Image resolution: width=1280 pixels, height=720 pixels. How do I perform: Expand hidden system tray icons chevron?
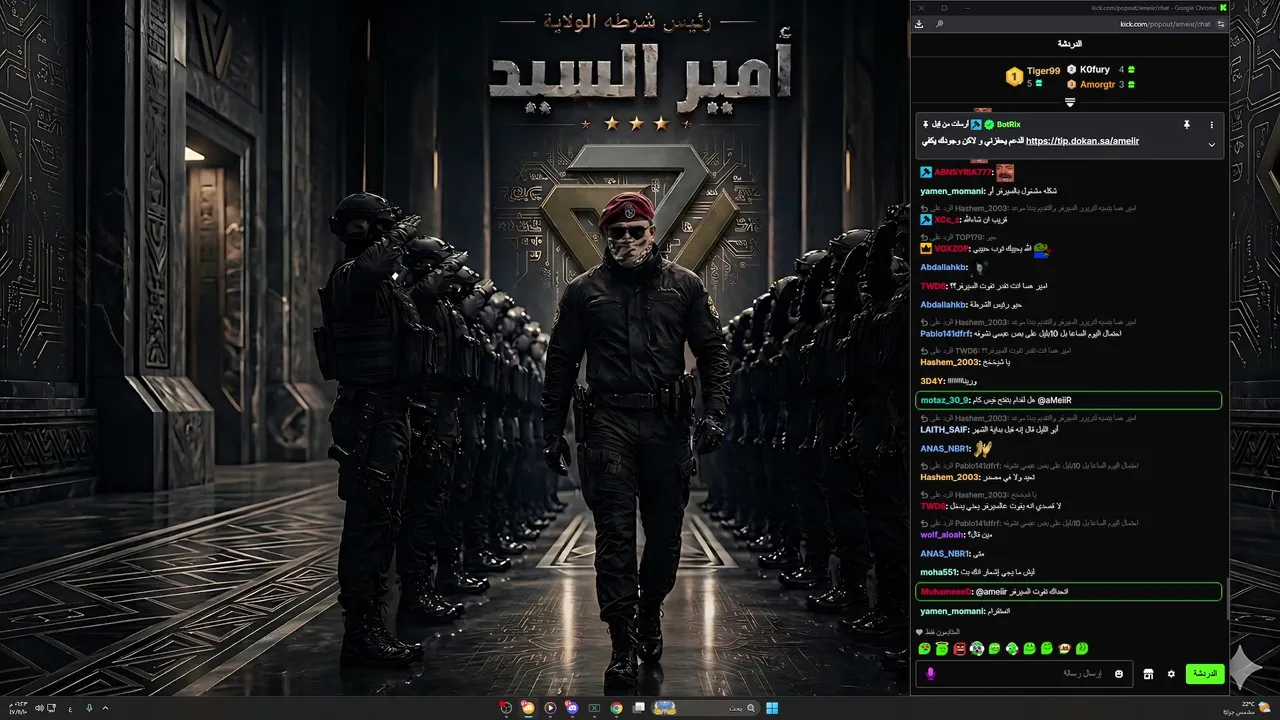point(106,708)
